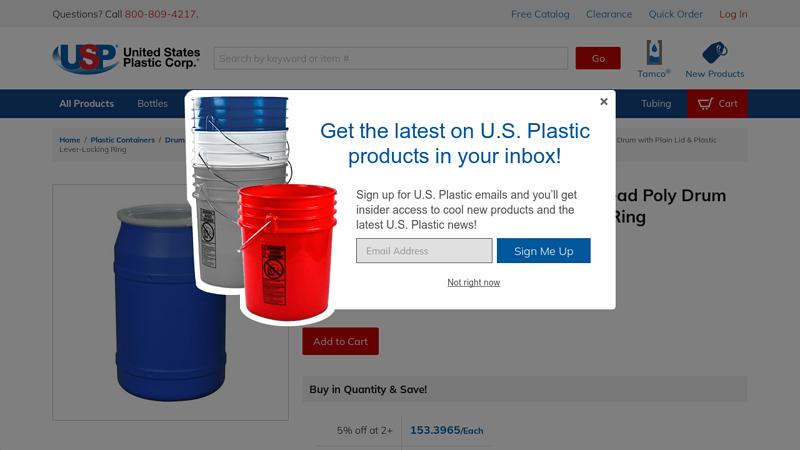Open New Products tag icon
800x450 pixels.
tap(715, 52)
